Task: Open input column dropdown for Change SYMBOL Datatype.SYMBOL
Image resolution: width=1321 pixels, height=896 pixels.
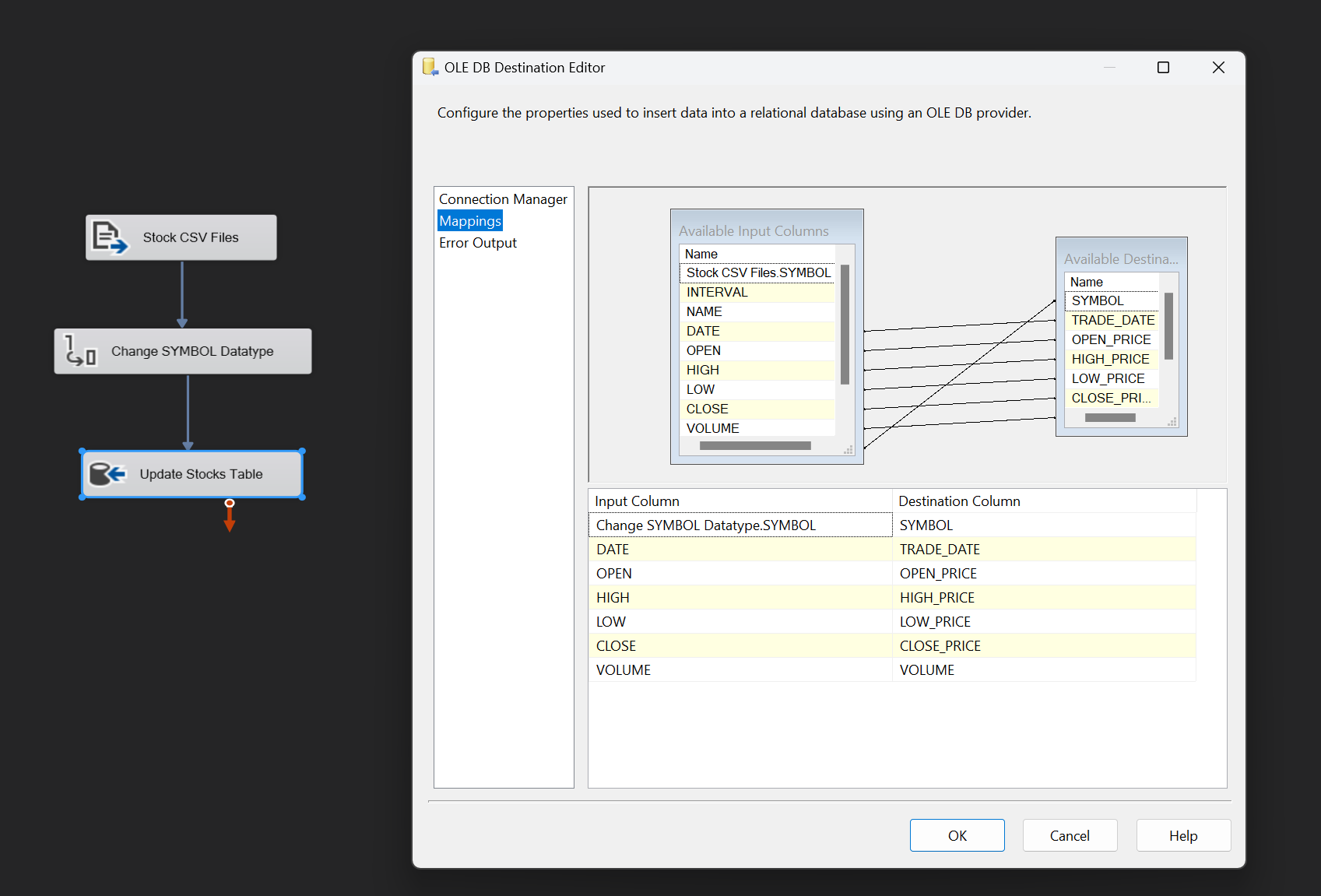Action: pyautogui.click(x=740, y=525)
